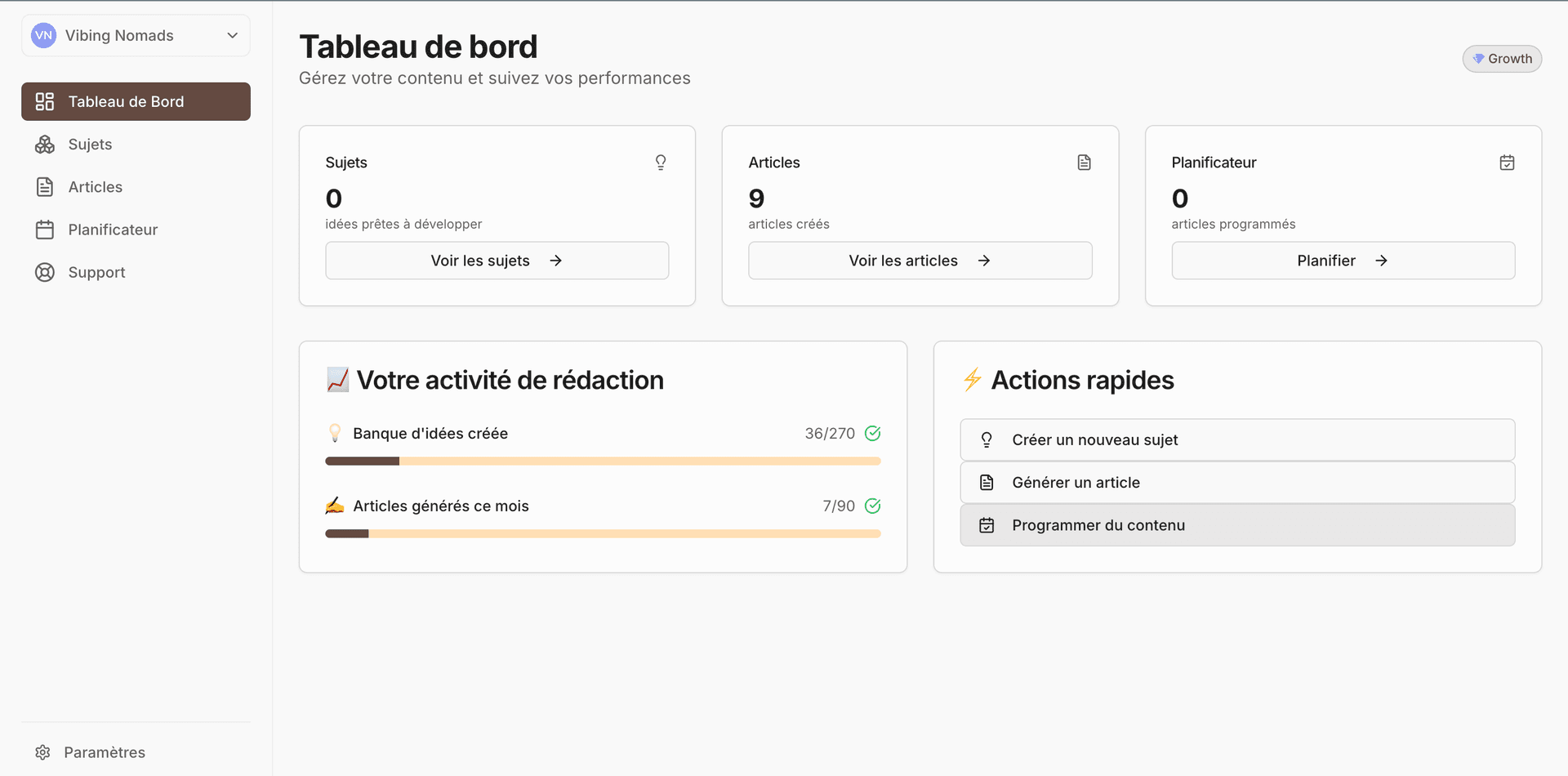Select the Sujets icon in the sidebar

coord(44,144)
